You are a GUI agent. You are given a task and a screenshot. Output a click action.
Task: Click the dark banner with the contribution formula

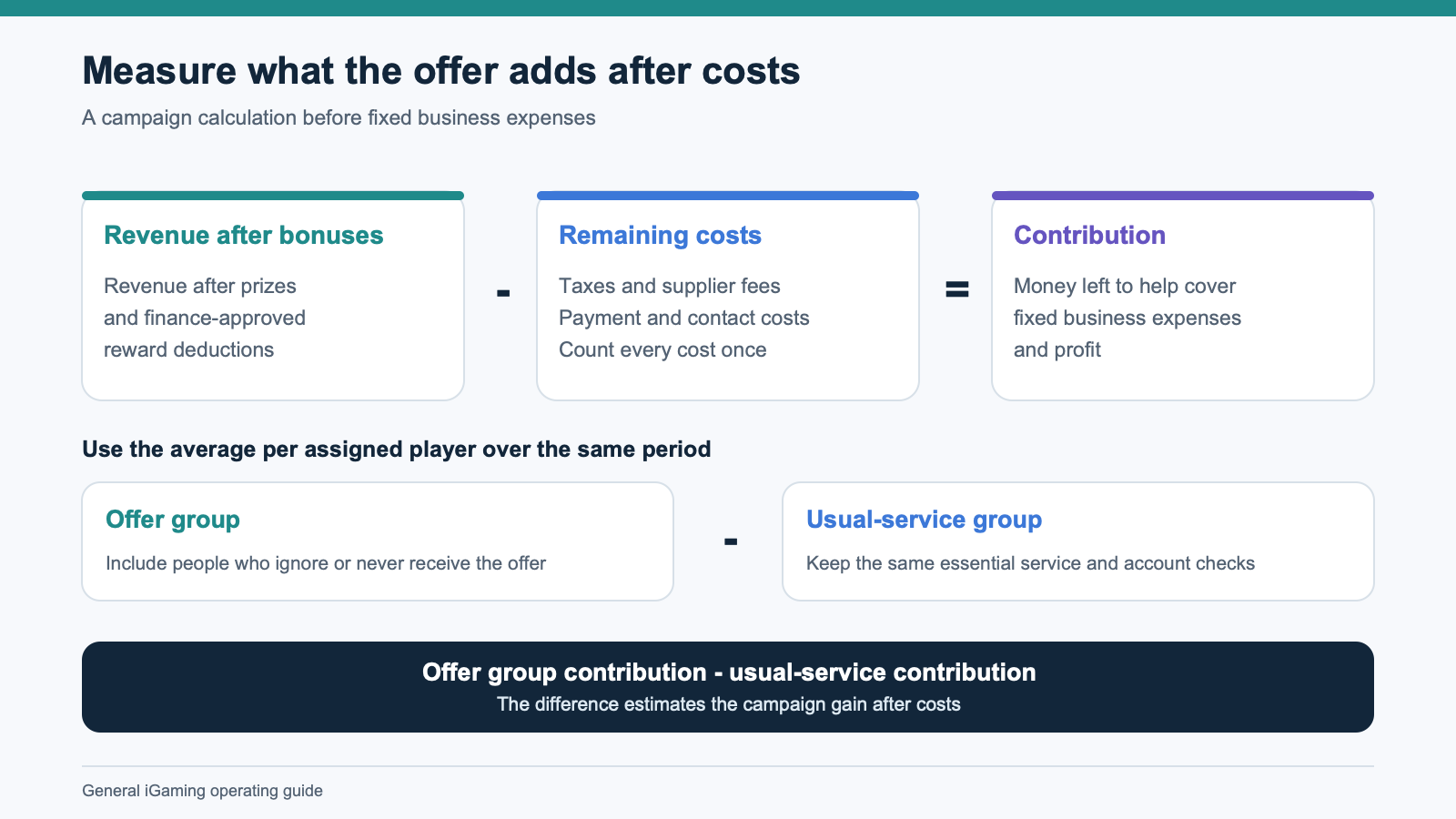point(728,687)
